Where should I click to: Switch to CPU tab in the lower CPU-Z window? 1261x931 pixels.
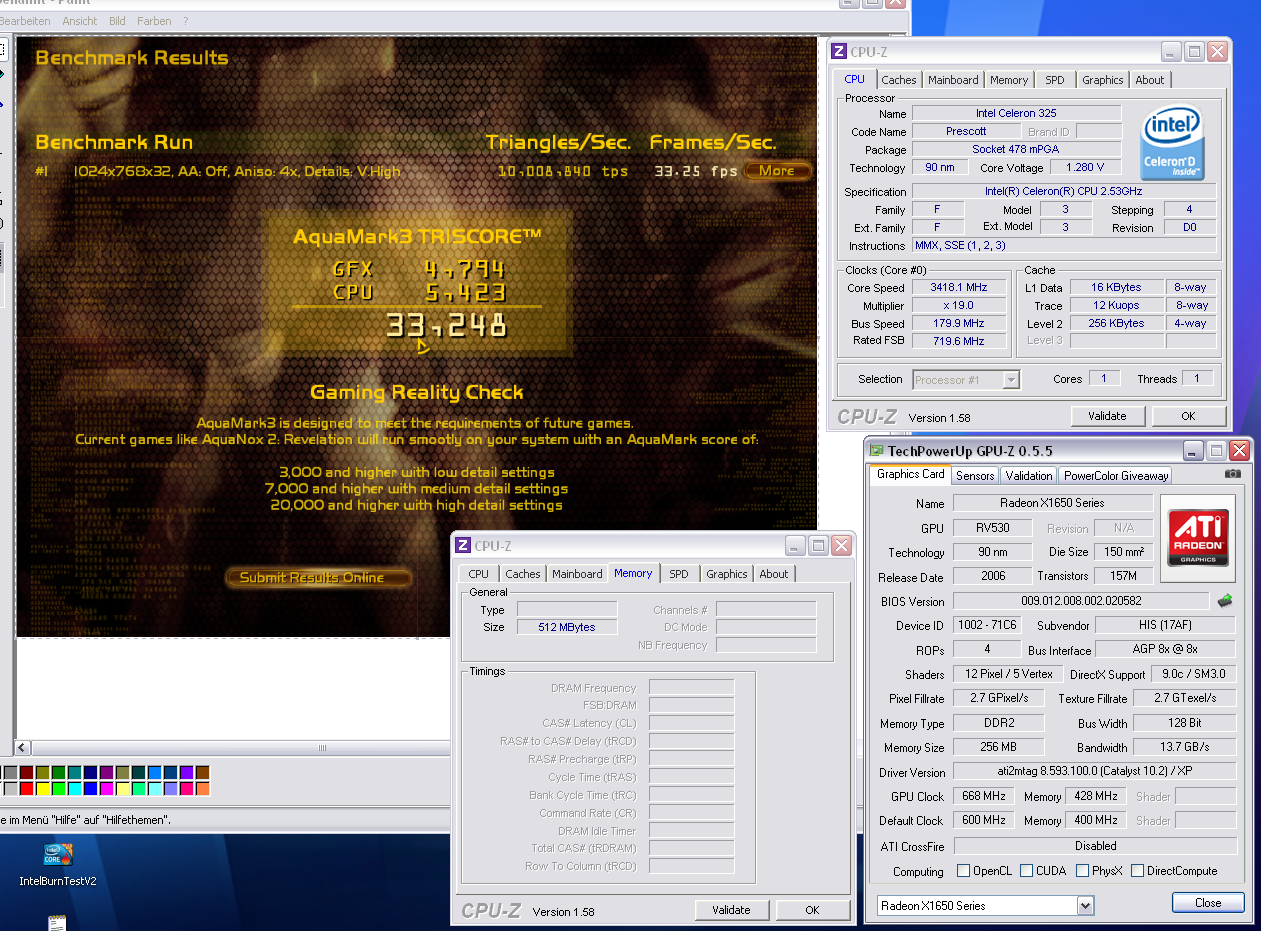tap(479, 574)
